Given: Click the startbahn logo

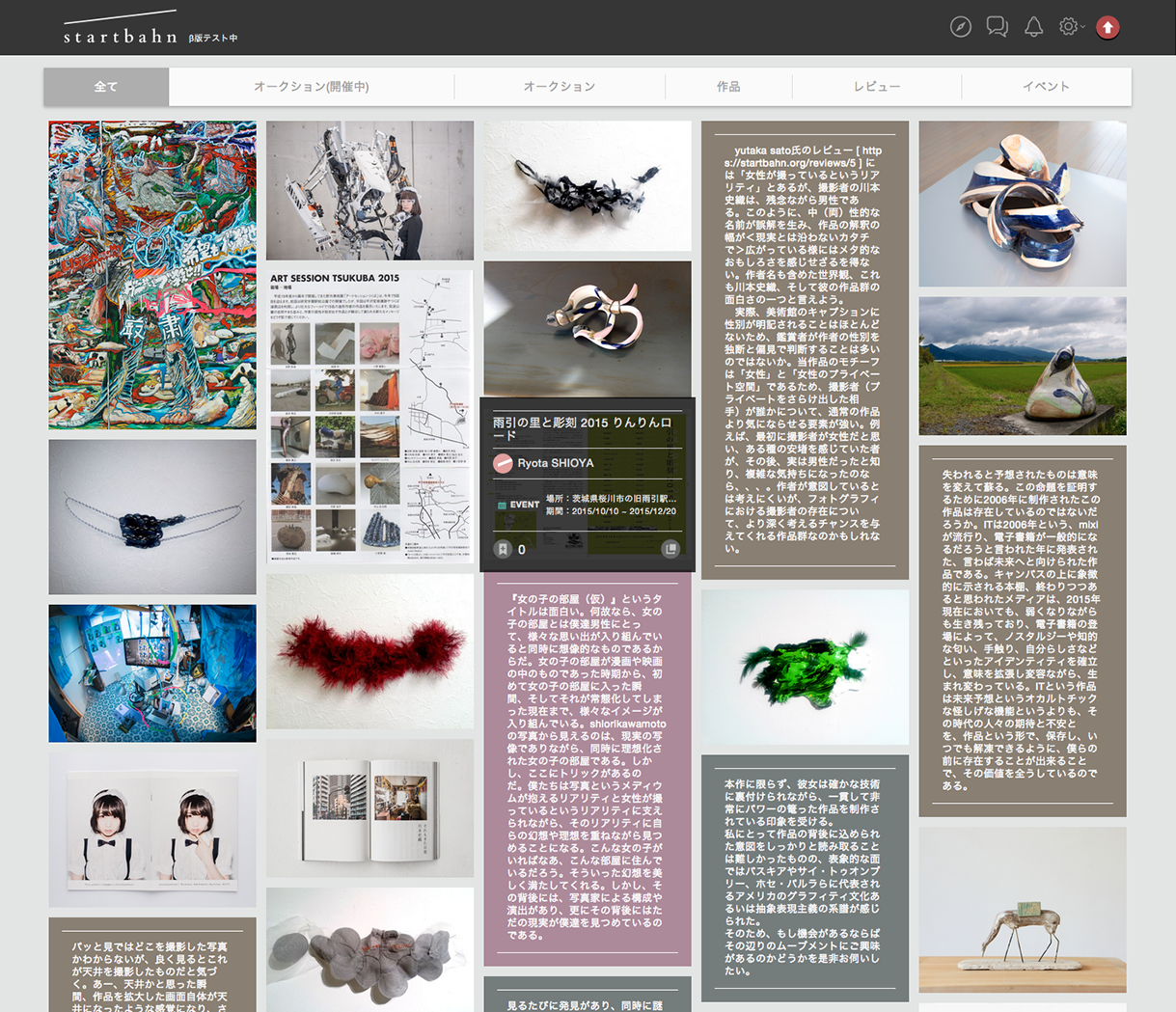Looking at the screenshot, I should click(121, 36).
